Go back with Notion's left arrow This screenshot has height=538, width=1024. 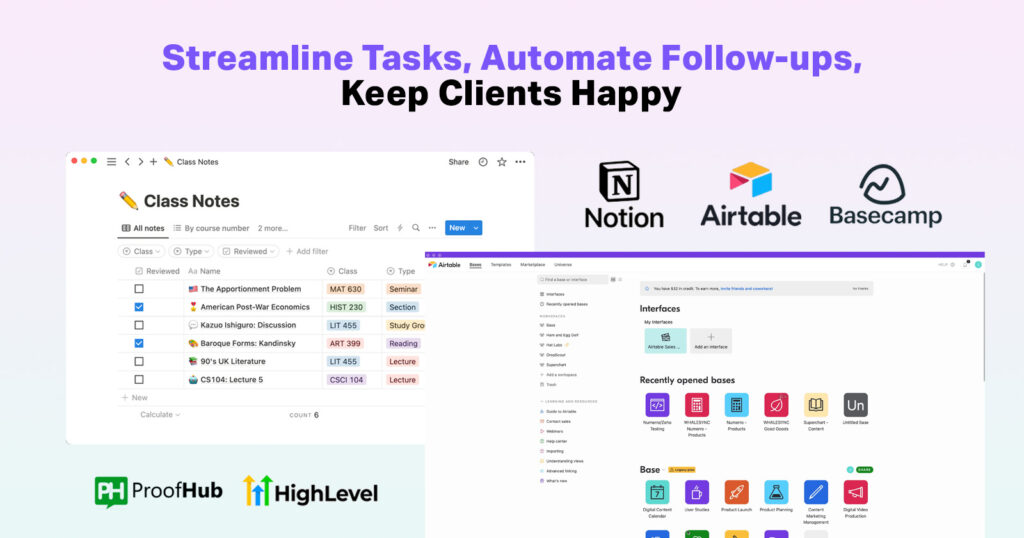tap(127, 162)
